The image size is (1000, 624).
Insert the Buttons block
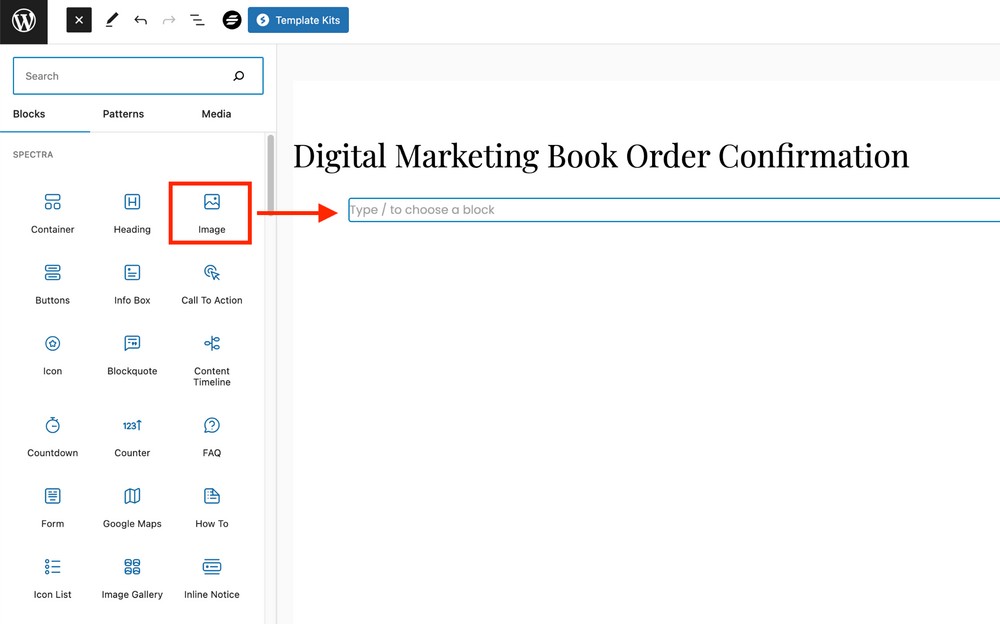click(x=52, y=282)
